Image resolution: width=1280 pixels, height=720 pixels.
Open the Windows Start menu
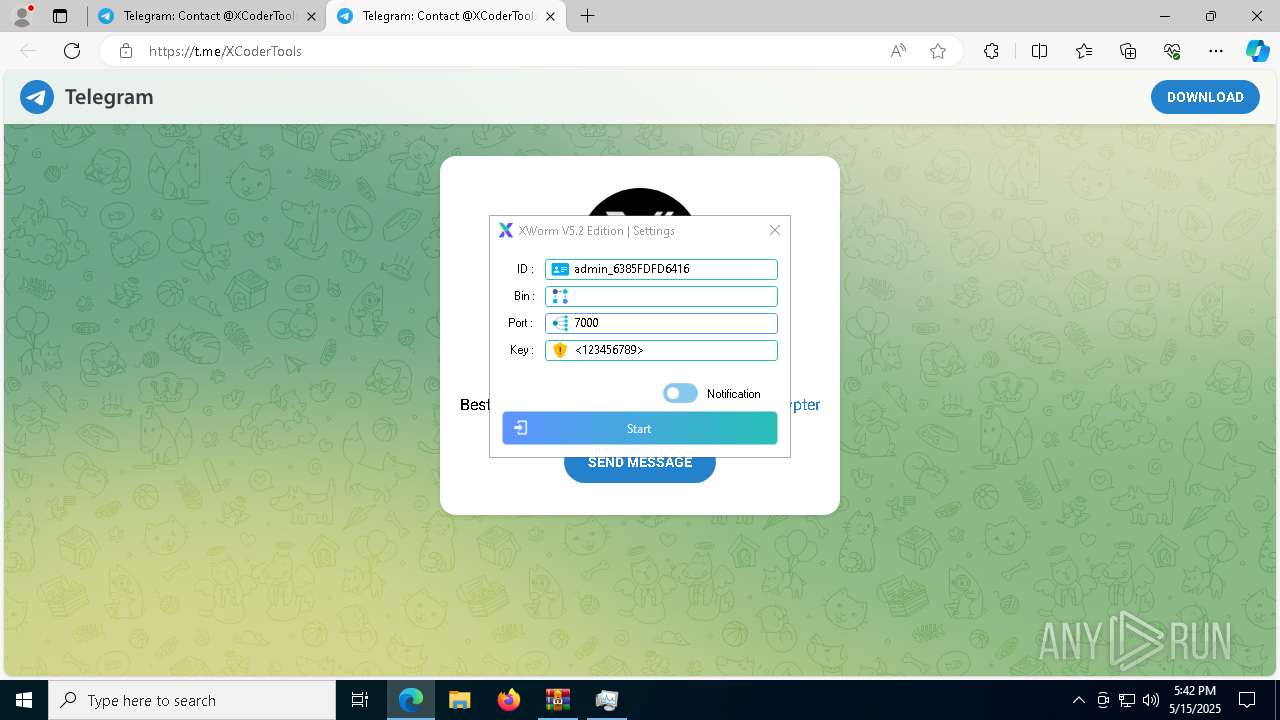tap(24, 700)
